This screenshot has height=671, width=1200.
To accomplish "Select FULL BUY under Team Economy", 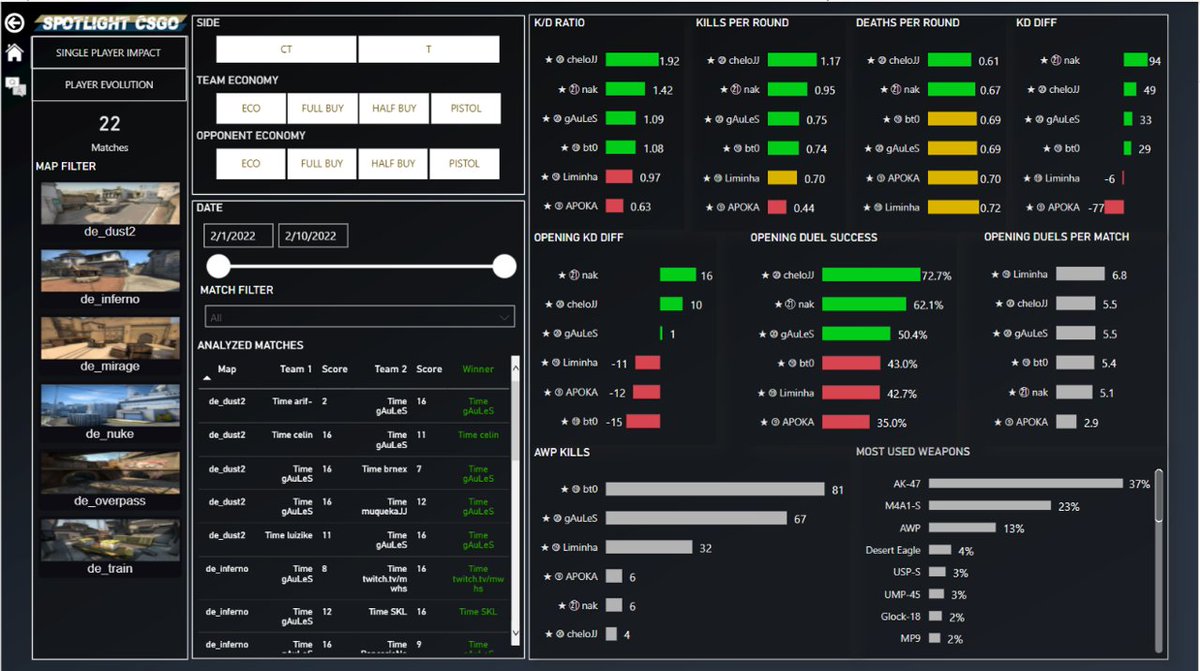I will point(322,108).
